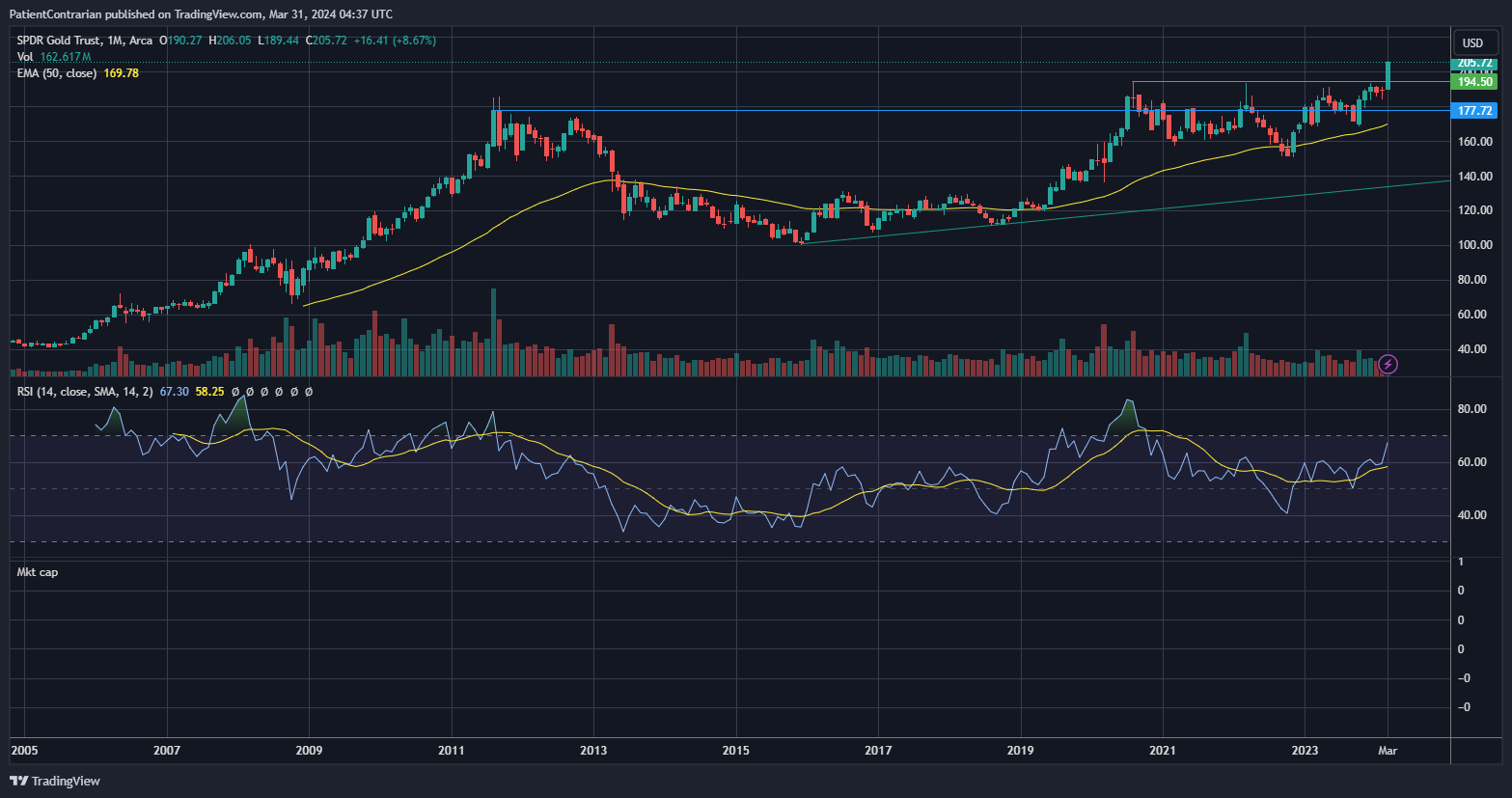Select the RSI (14, close, SMA, 14, 2) legend
This screenshot has width=1512, height=798.
pyautogui.click(x=85, y=392)
